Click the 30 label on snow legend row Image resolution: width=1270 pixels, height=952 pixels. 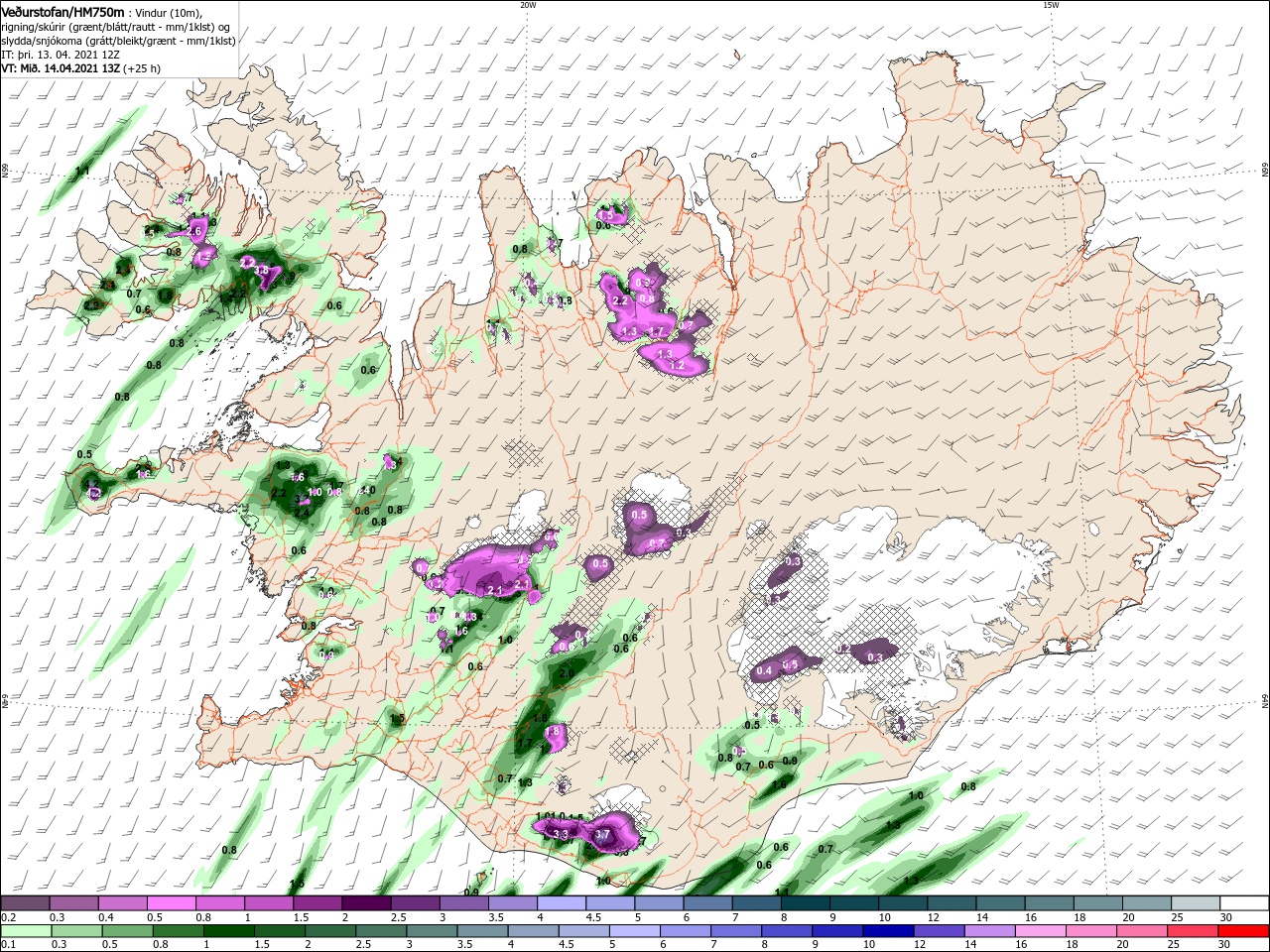point(1225,917)
